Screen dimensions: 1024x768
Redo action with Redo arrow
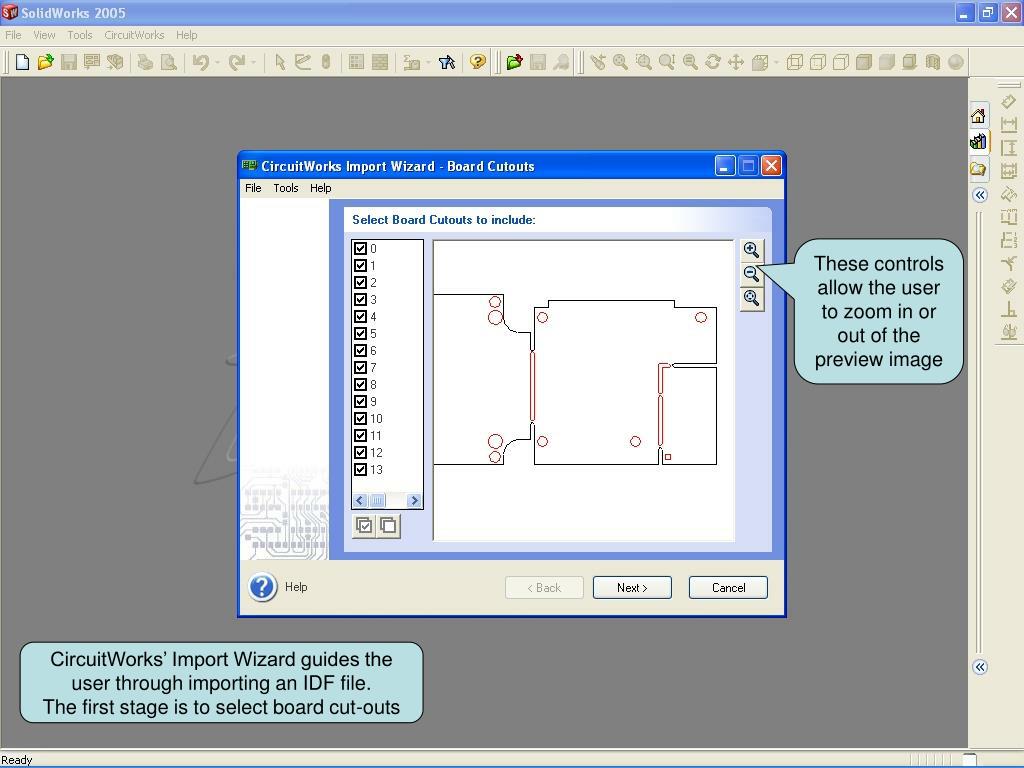click(236, 62)
